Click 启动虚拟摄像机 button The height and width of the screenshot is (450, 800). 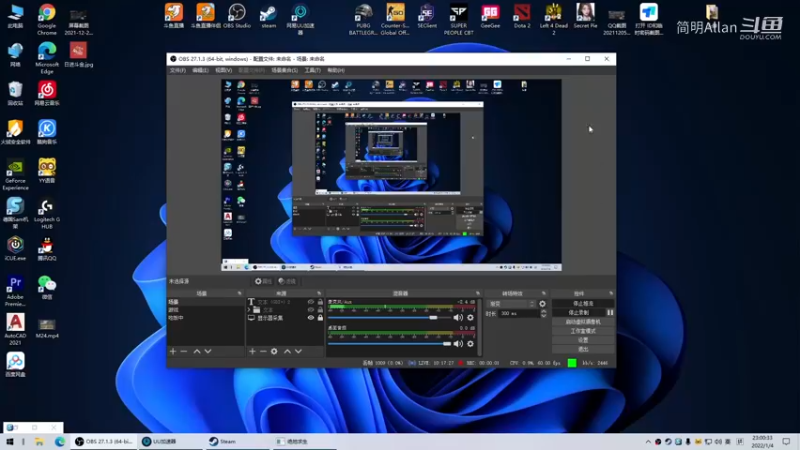point(583,322)
